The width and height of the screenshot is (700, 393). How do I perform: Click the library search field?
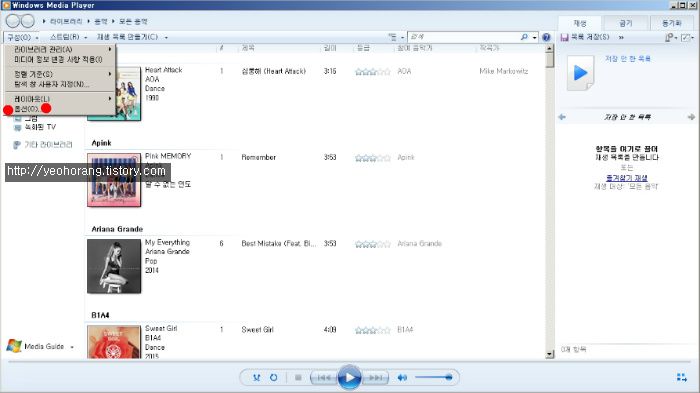[464, 37]
